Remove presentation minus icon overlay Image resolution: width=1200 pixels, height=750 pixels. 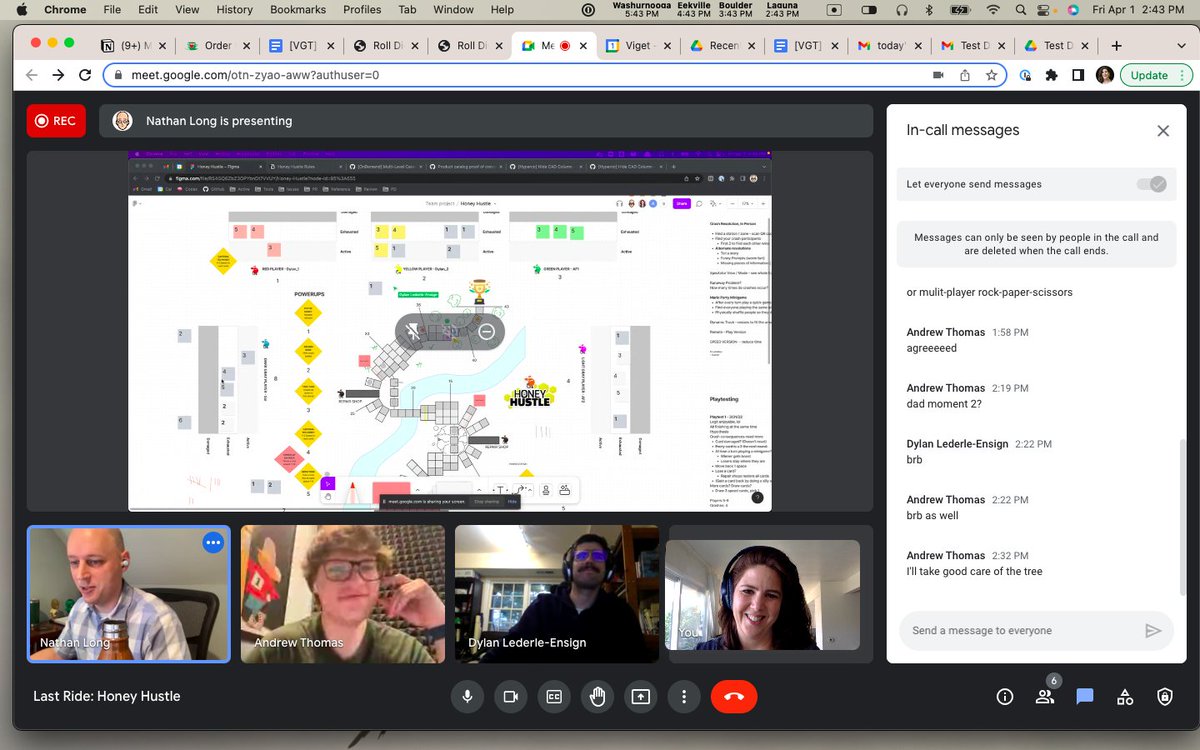[486, 331]
